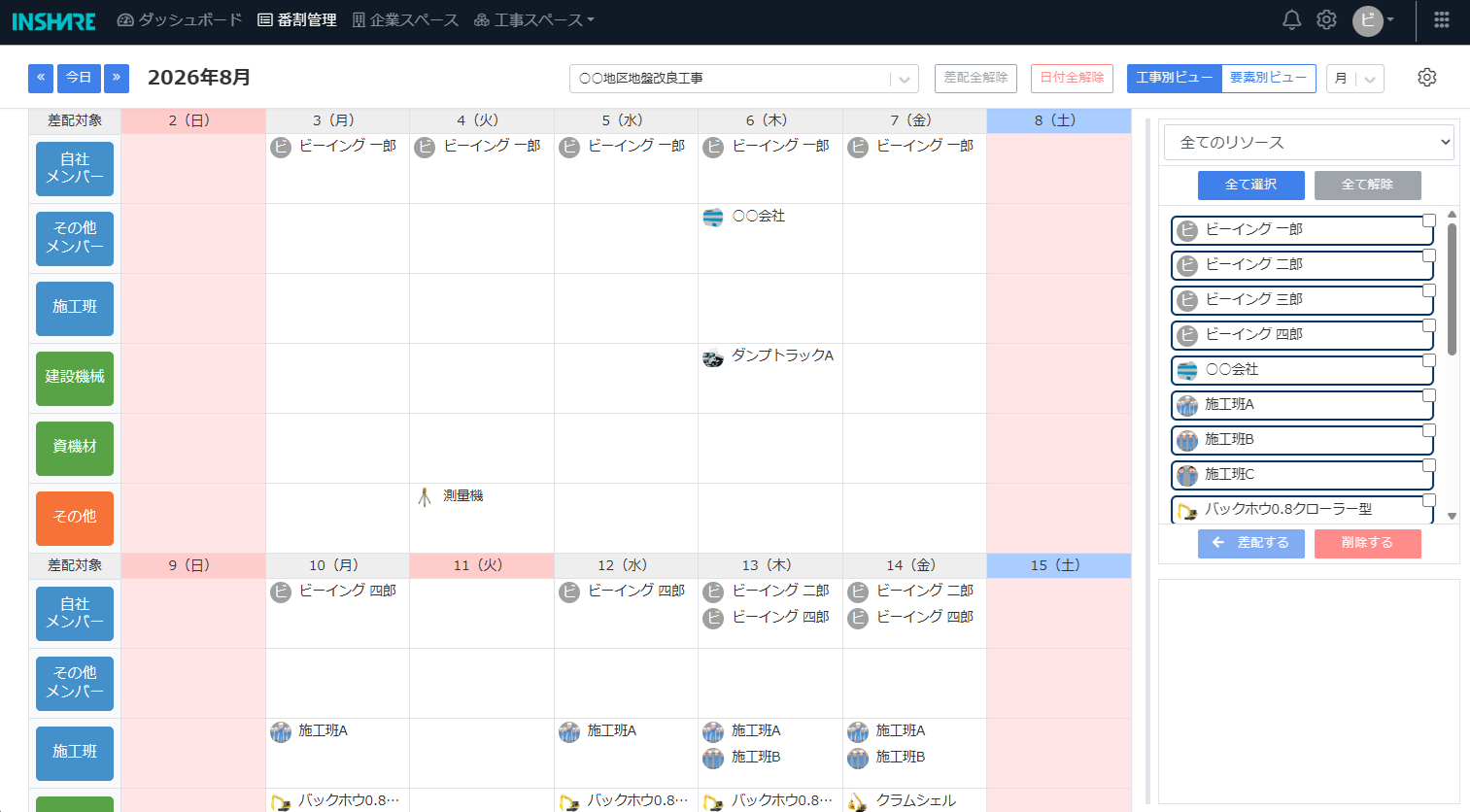1470x812 pixels.
Task: Check 〇〇会社 resource checkbox
Action: tap(1429, 360)
